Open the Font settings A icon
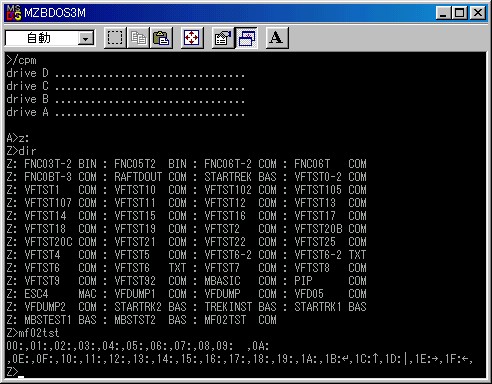 [277, 38]
